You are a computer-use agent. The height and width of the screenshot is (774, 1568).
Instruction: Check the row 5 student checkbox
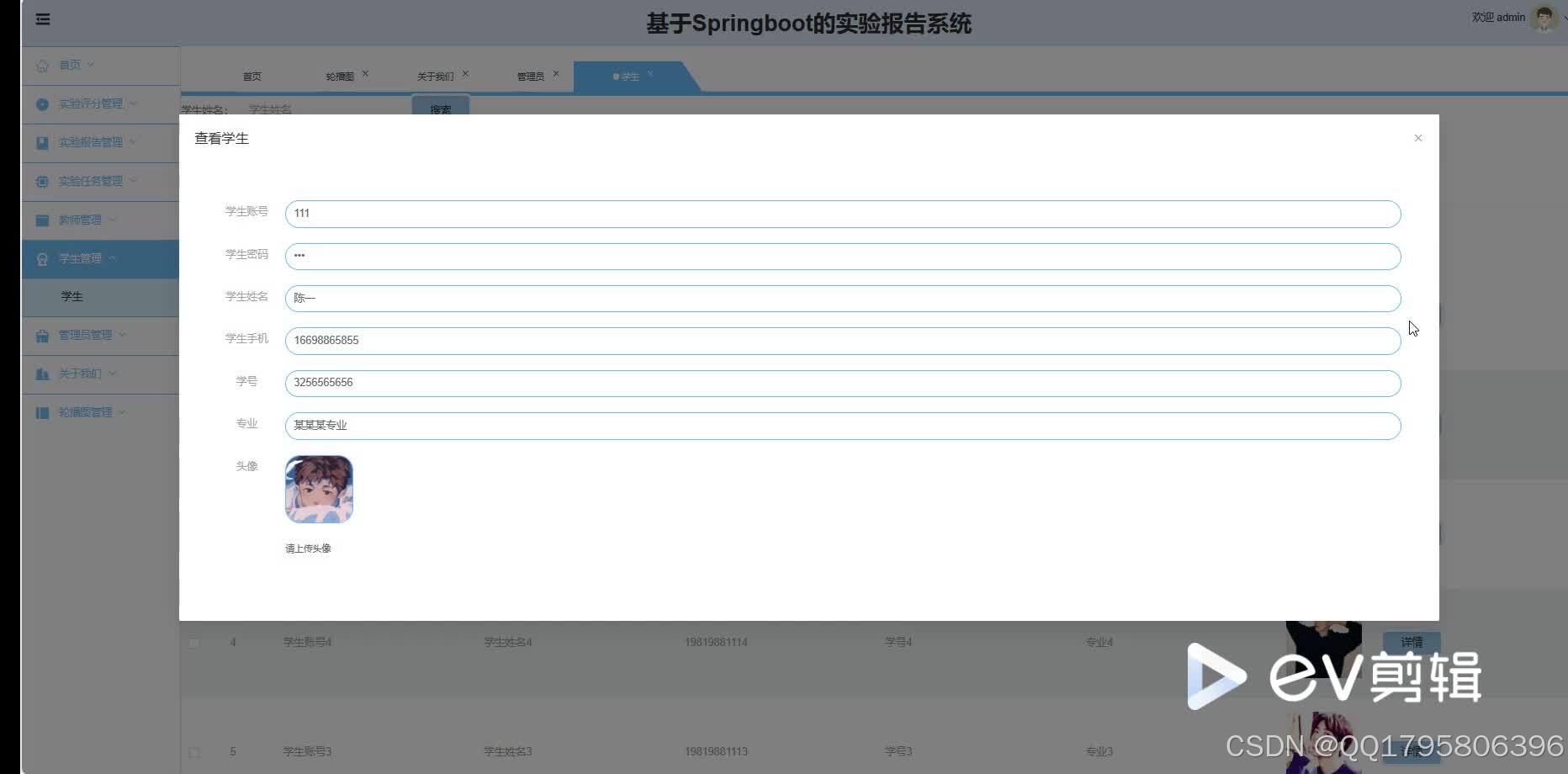[x=193, y=751]
